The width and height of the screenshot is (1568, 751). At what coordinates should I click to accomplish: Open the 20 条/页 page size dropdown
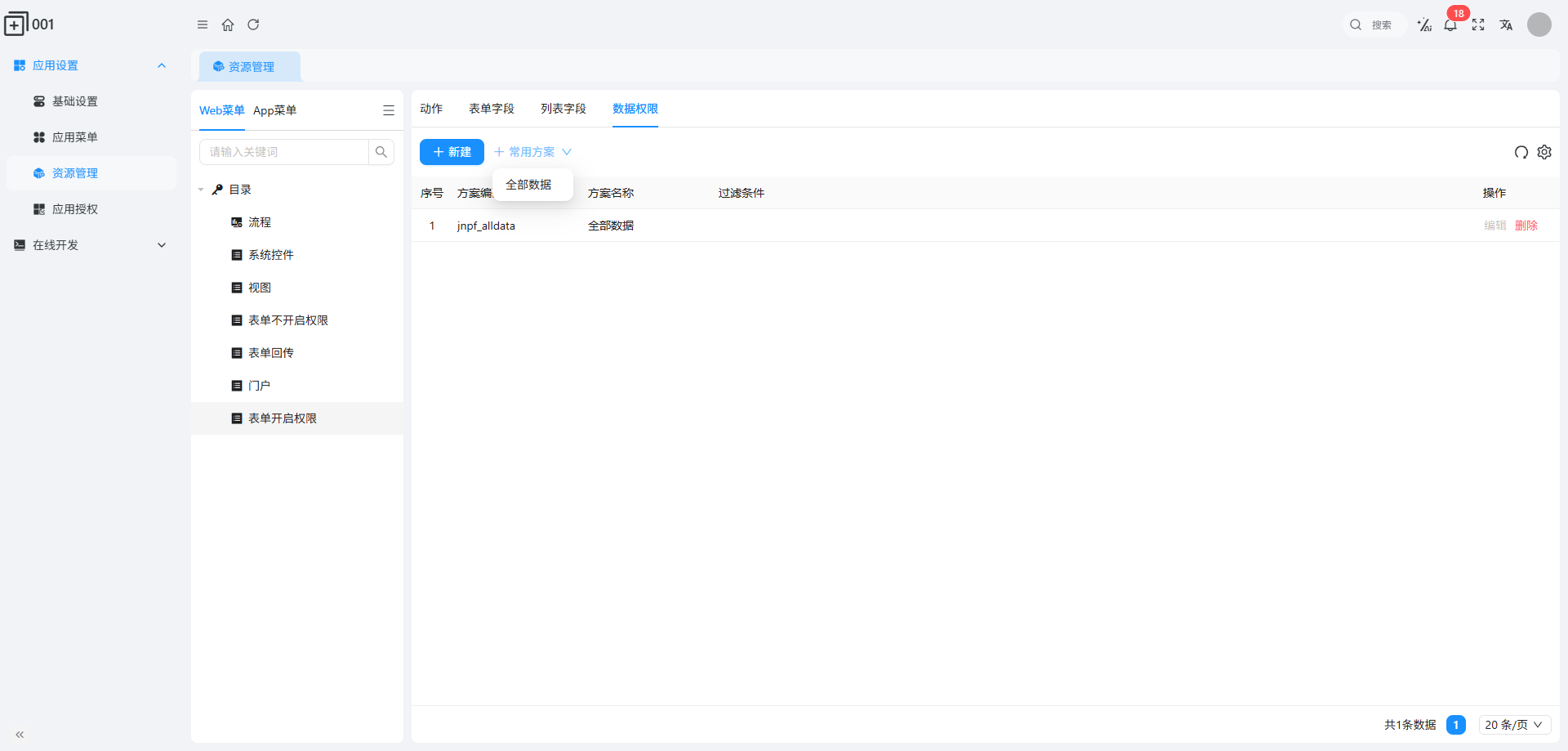click(1514, 725)
